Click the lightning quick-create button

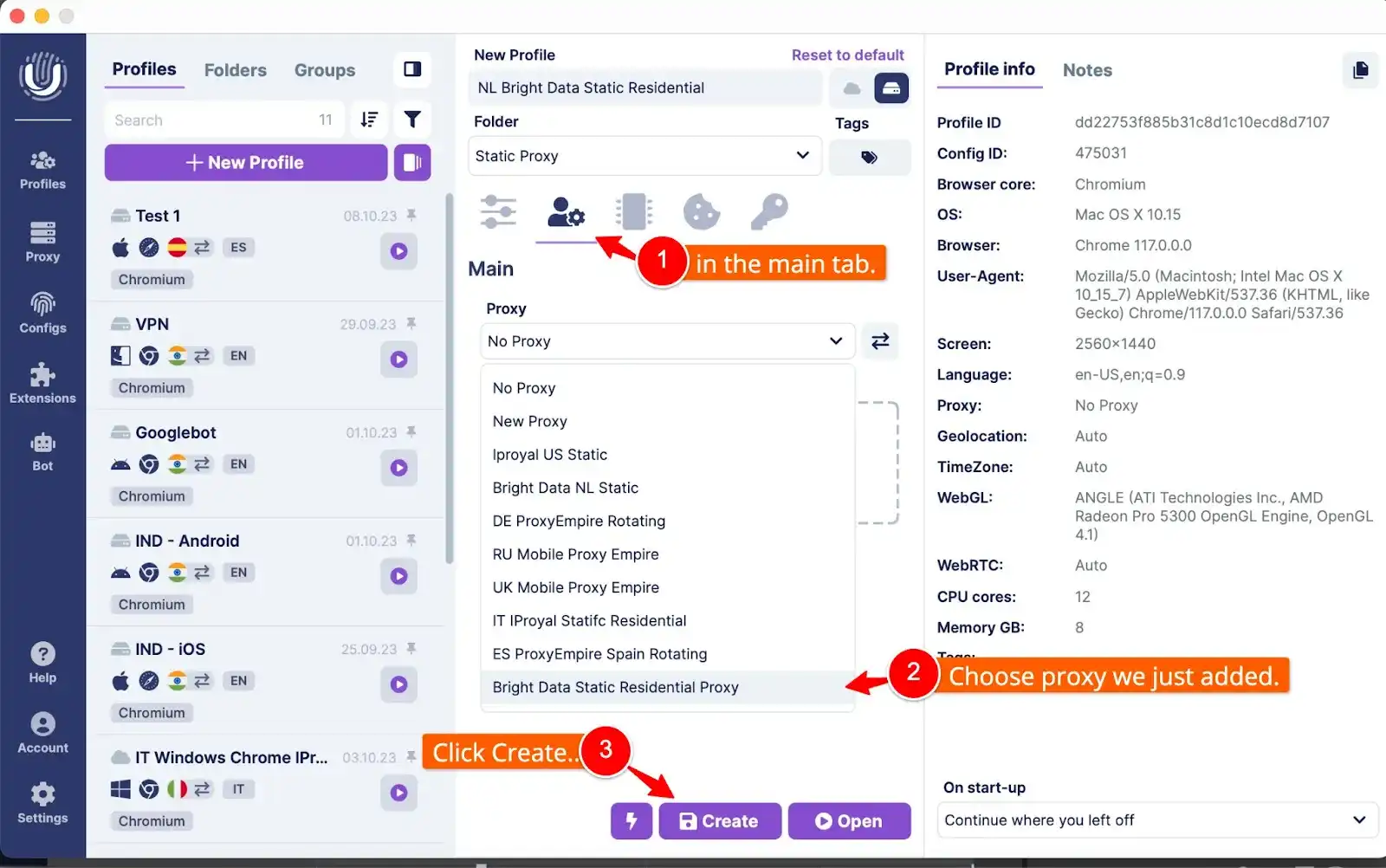(x=631, y=821)
